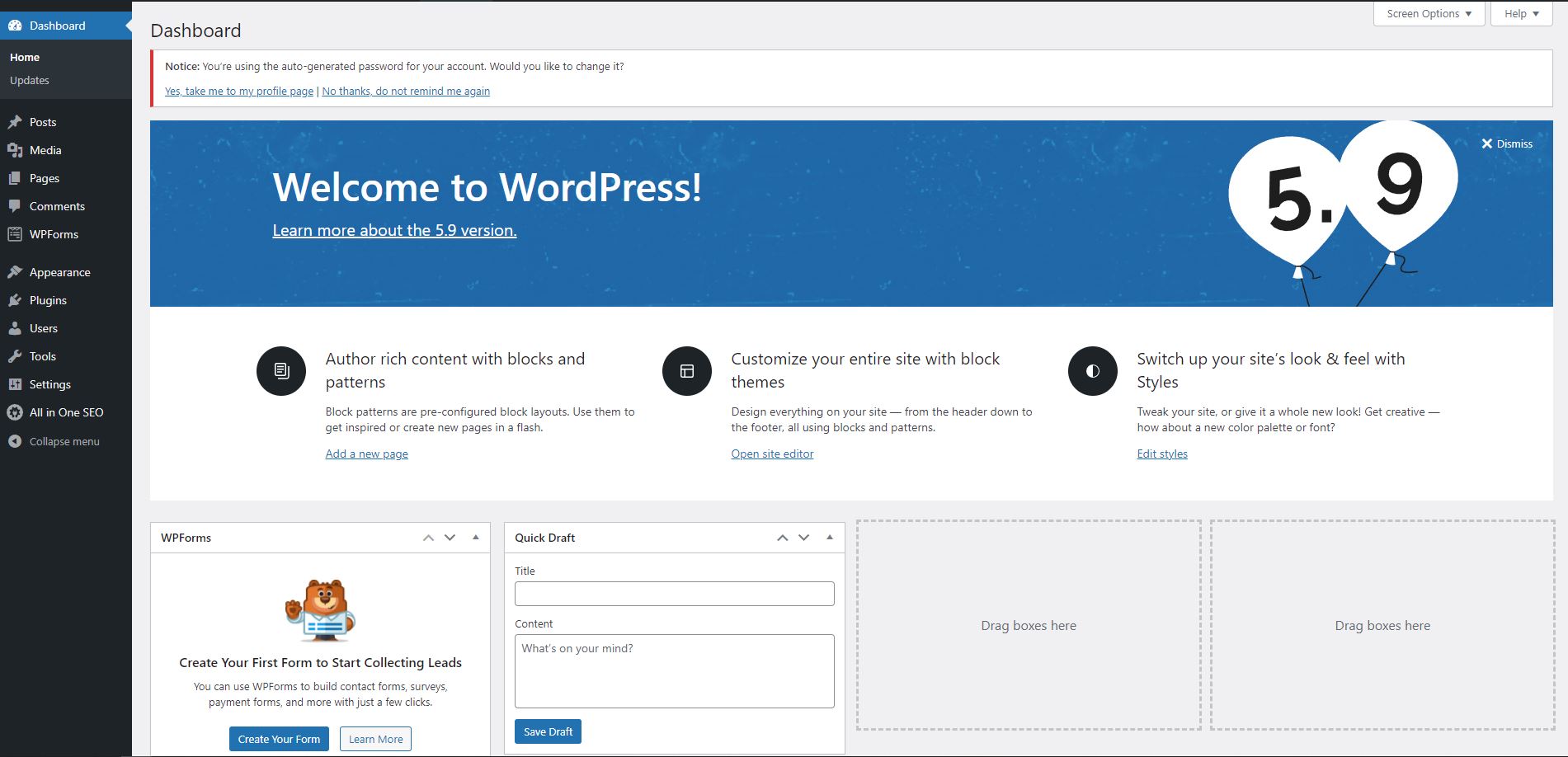The width and height of the screenshot is (1568, 757).
Task: Open the Appearance menu
Action: point(60,272)
